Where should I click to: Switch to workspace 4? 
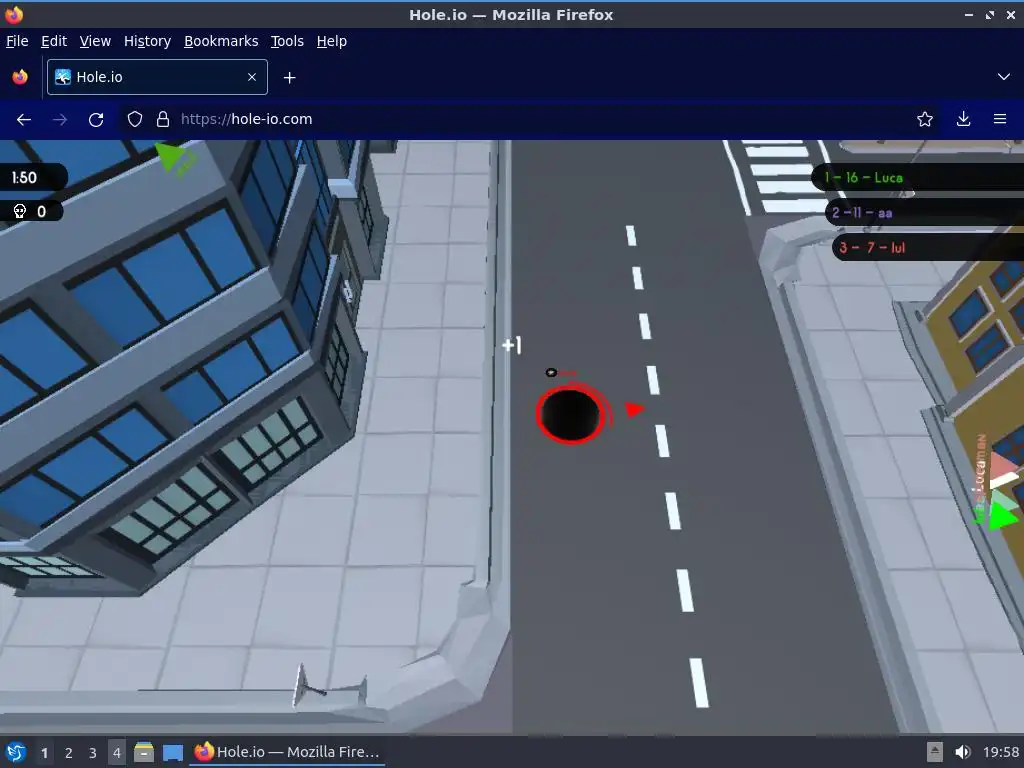[117, 752]
